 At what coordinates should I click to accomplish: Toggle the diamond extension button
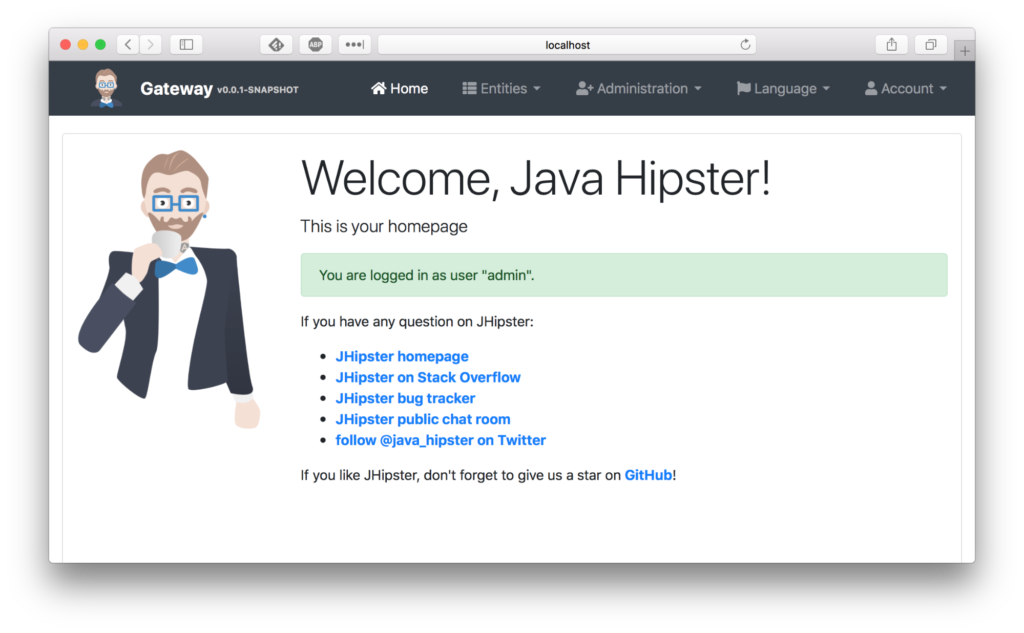click(x=276, y=44)
